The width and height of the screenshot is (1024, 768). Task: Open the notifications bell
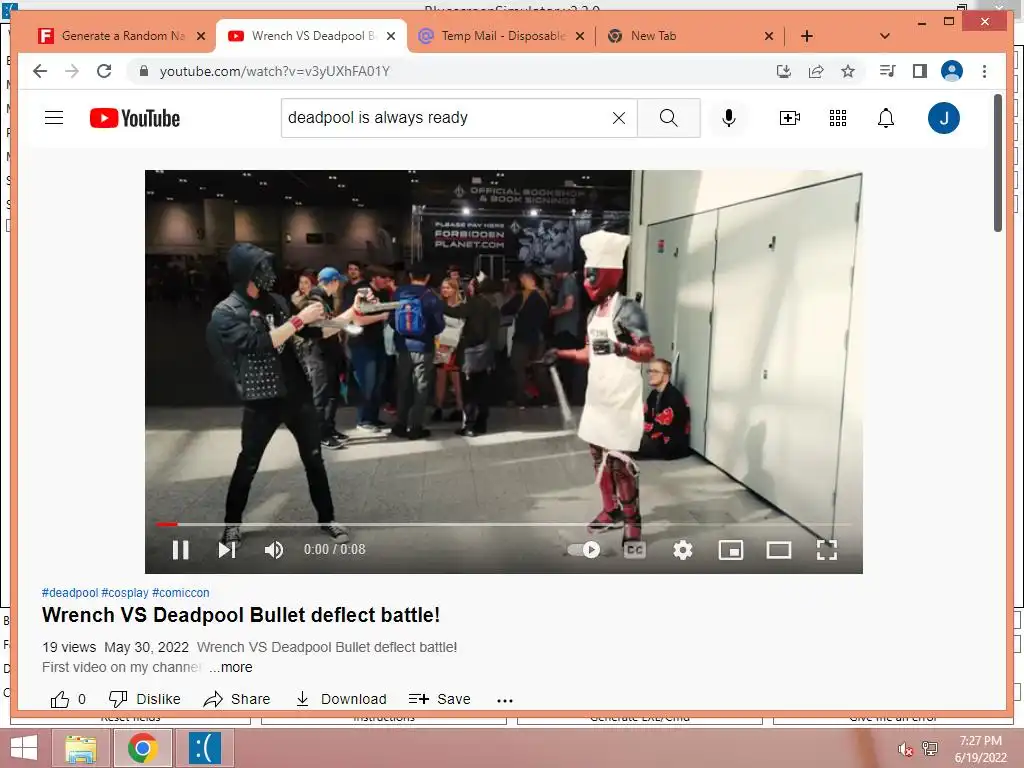(x=886, y=118)
